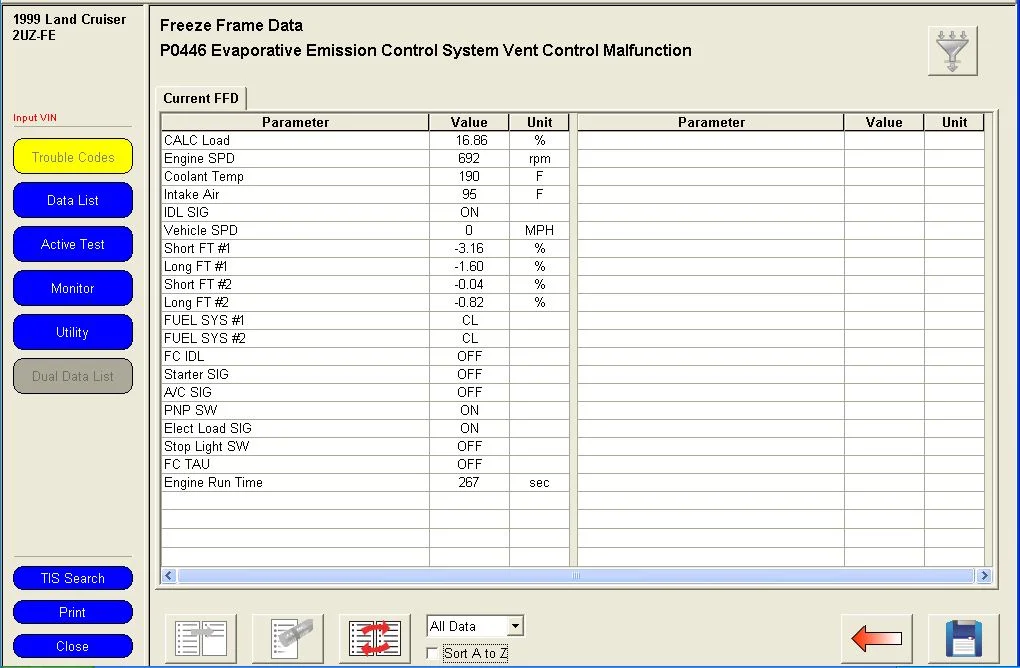Click the right-side Parameter column header

click(x=711, y=122)
